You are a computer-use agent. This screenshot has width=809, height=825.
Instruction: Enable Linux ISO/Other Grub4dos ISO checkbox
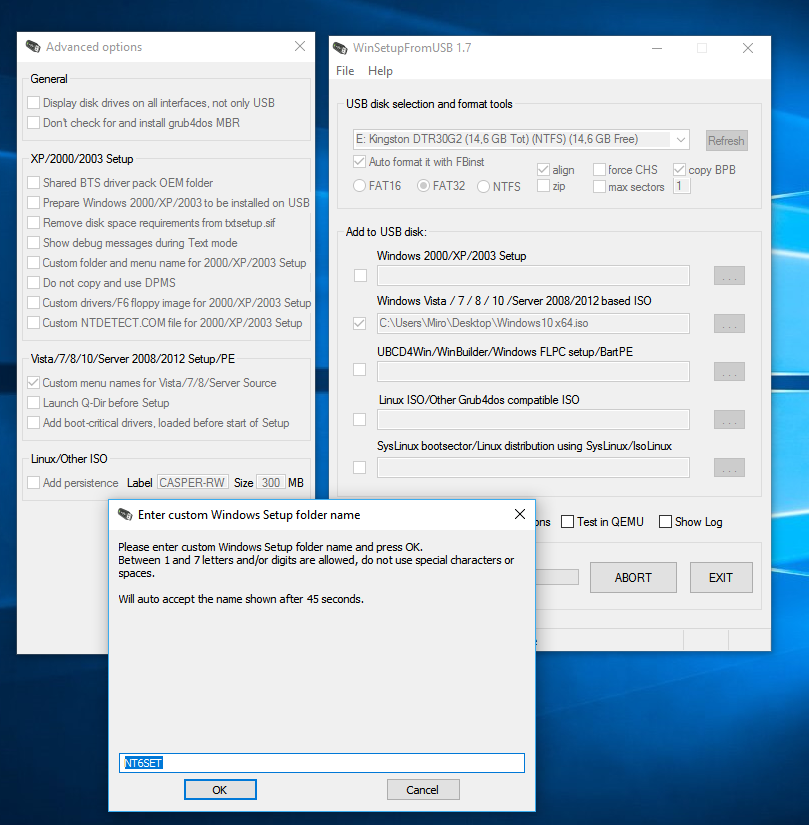pyautogui.click(x=359, y=419)
